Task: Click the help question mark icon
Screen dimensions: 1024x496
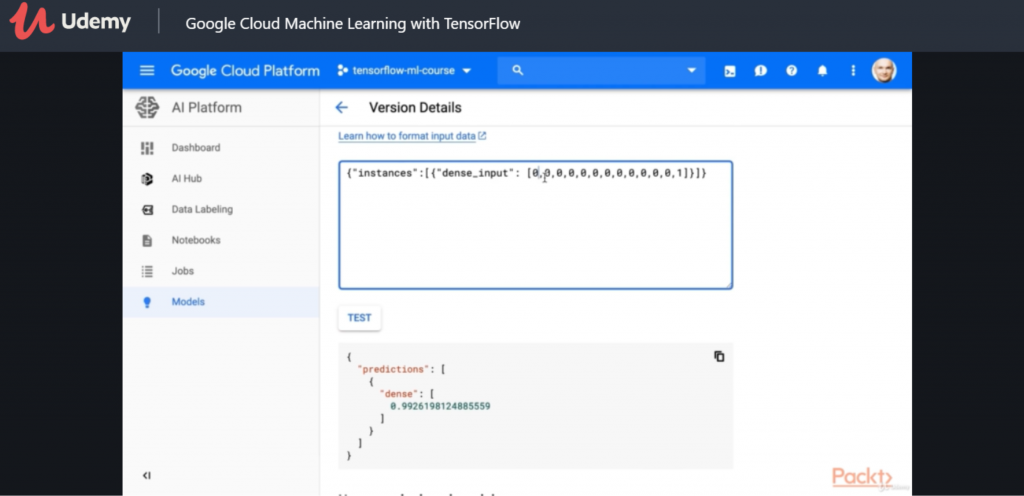Action: click(791, 71)
